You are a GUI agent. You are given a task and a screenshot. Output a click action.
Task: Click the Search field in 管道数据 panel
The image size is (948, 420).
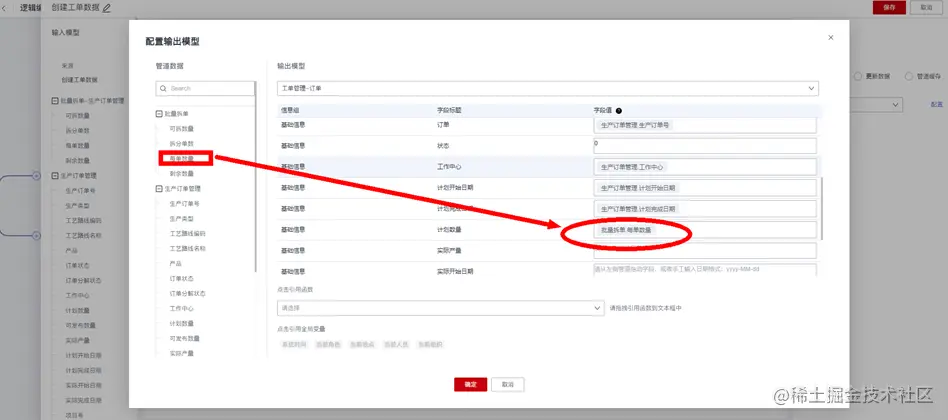click(205, 88)
